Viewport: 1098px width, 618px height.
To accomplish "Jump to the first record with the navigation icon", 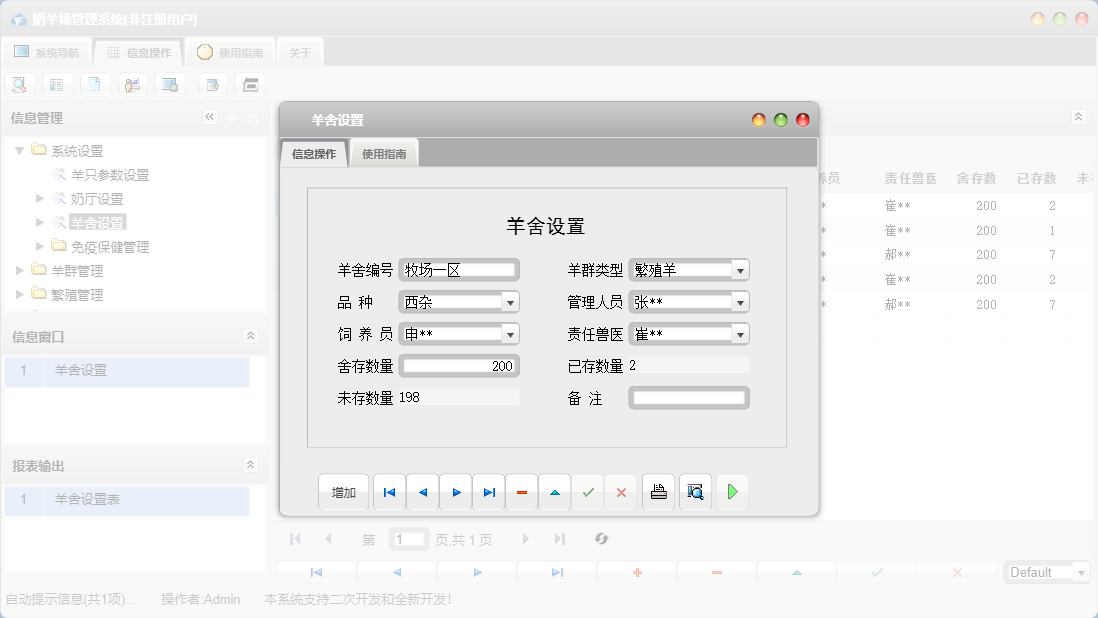I will (389, 492).
